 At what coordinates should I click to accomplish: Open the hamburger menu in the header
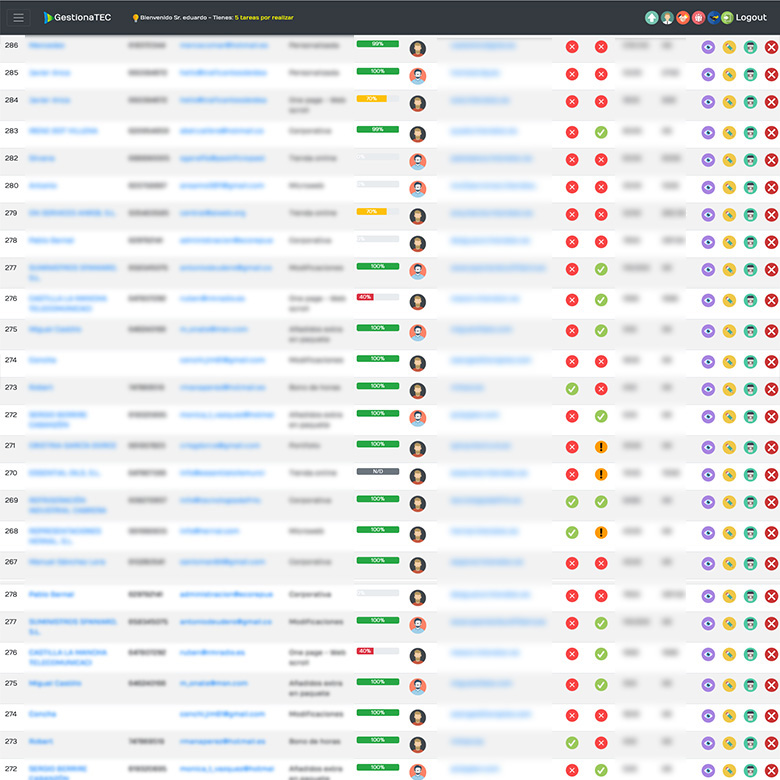(18, 17)
